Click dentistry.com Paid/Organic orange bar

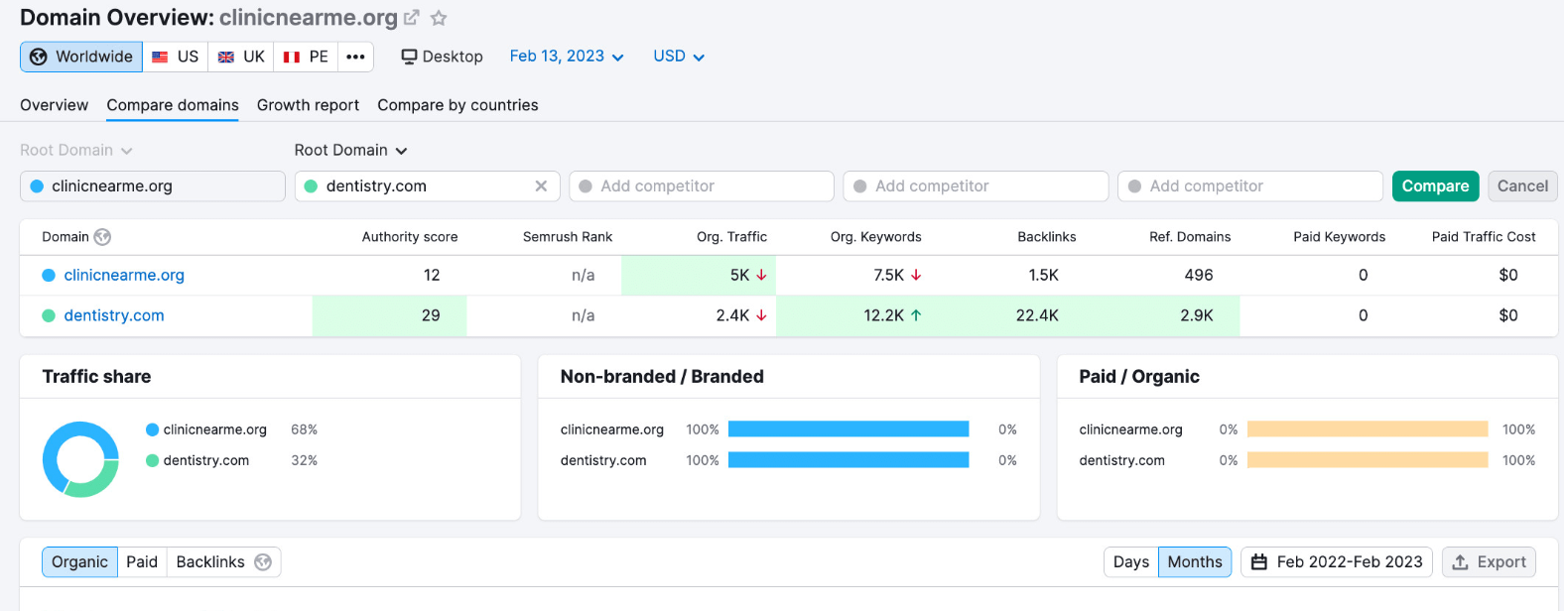tap(1368, 459)
